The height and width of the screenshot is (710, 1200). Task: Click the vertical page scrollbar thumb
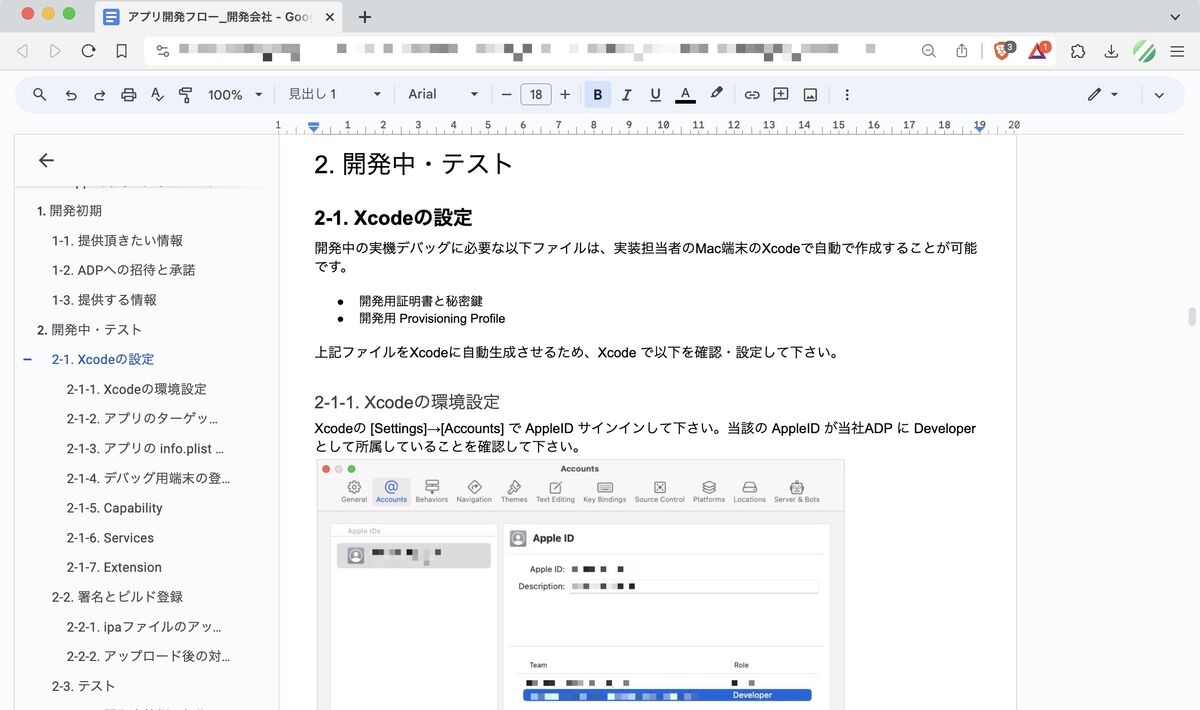[x=1191, y=317]
